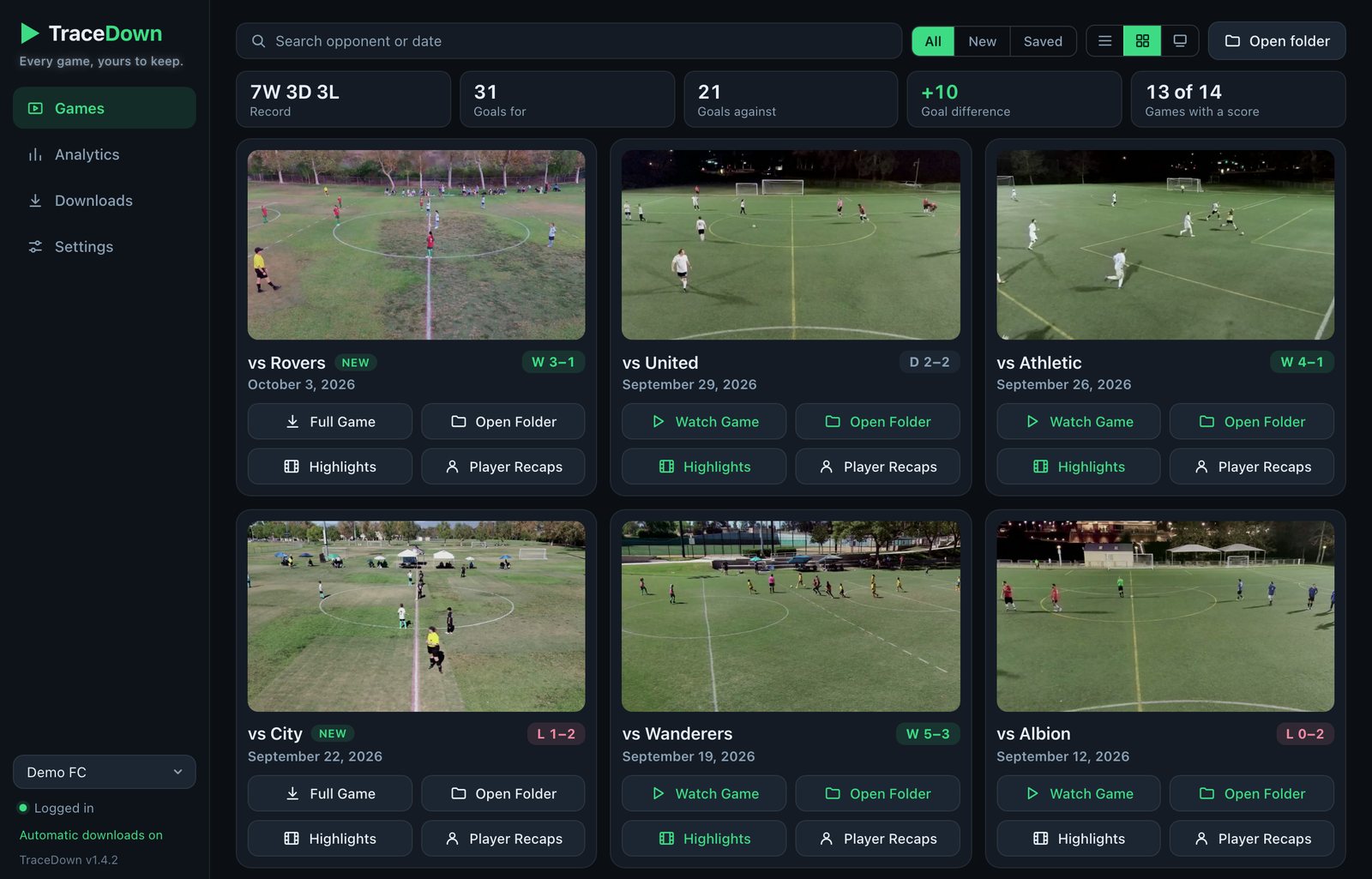Viewport: 1372px width, 879px height.
Task: Open the Games section in sidebar
Action: point(105,108)
